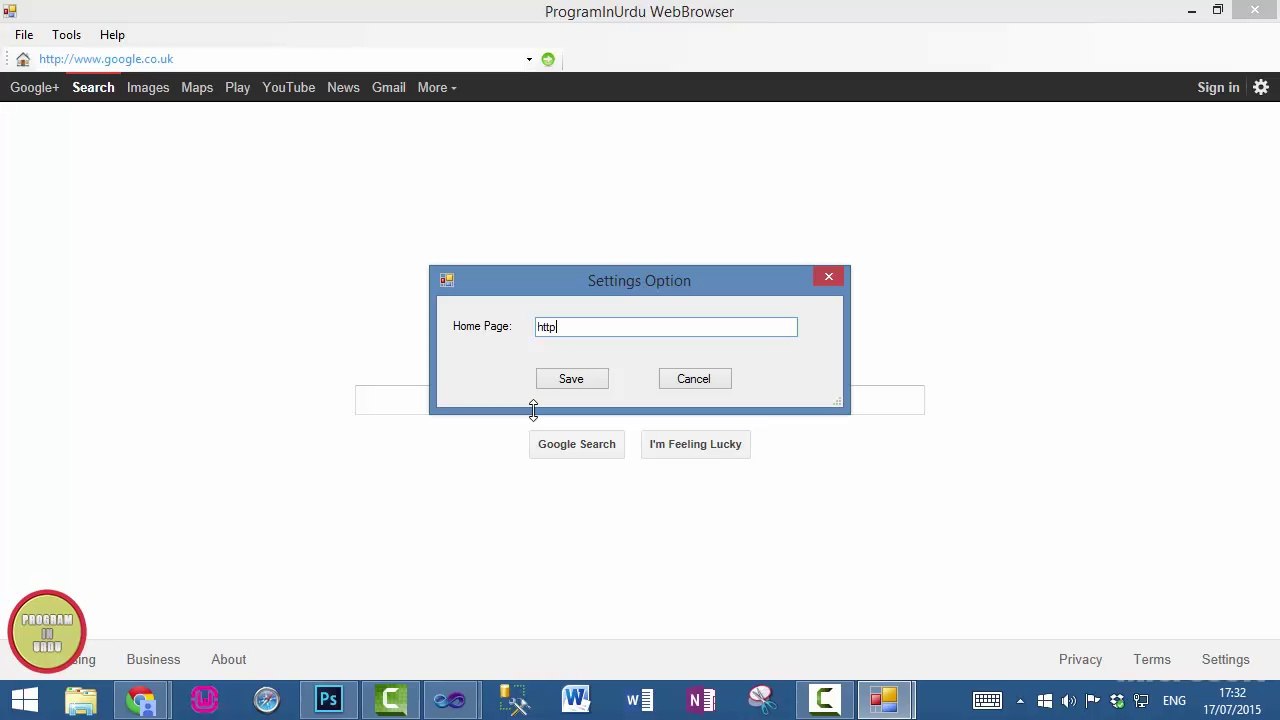Close the Settings Option dialog
1280x720 pixels.
829,277
